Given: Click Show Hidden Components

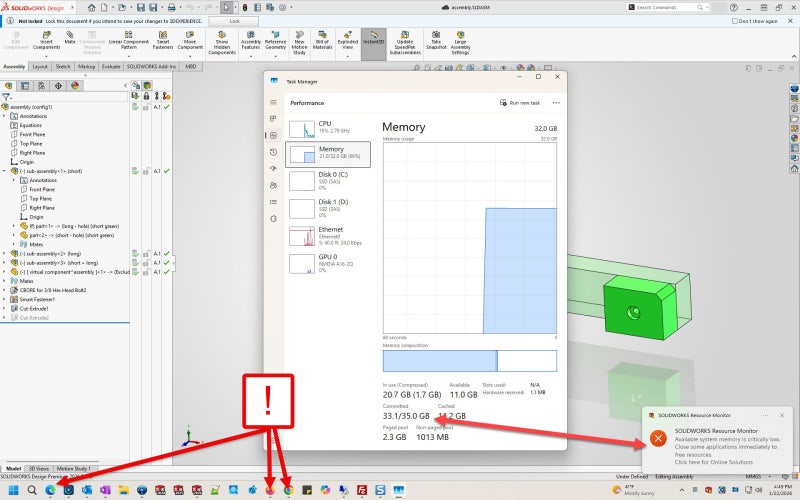Looking at the screenshot, I should point(222,43).
